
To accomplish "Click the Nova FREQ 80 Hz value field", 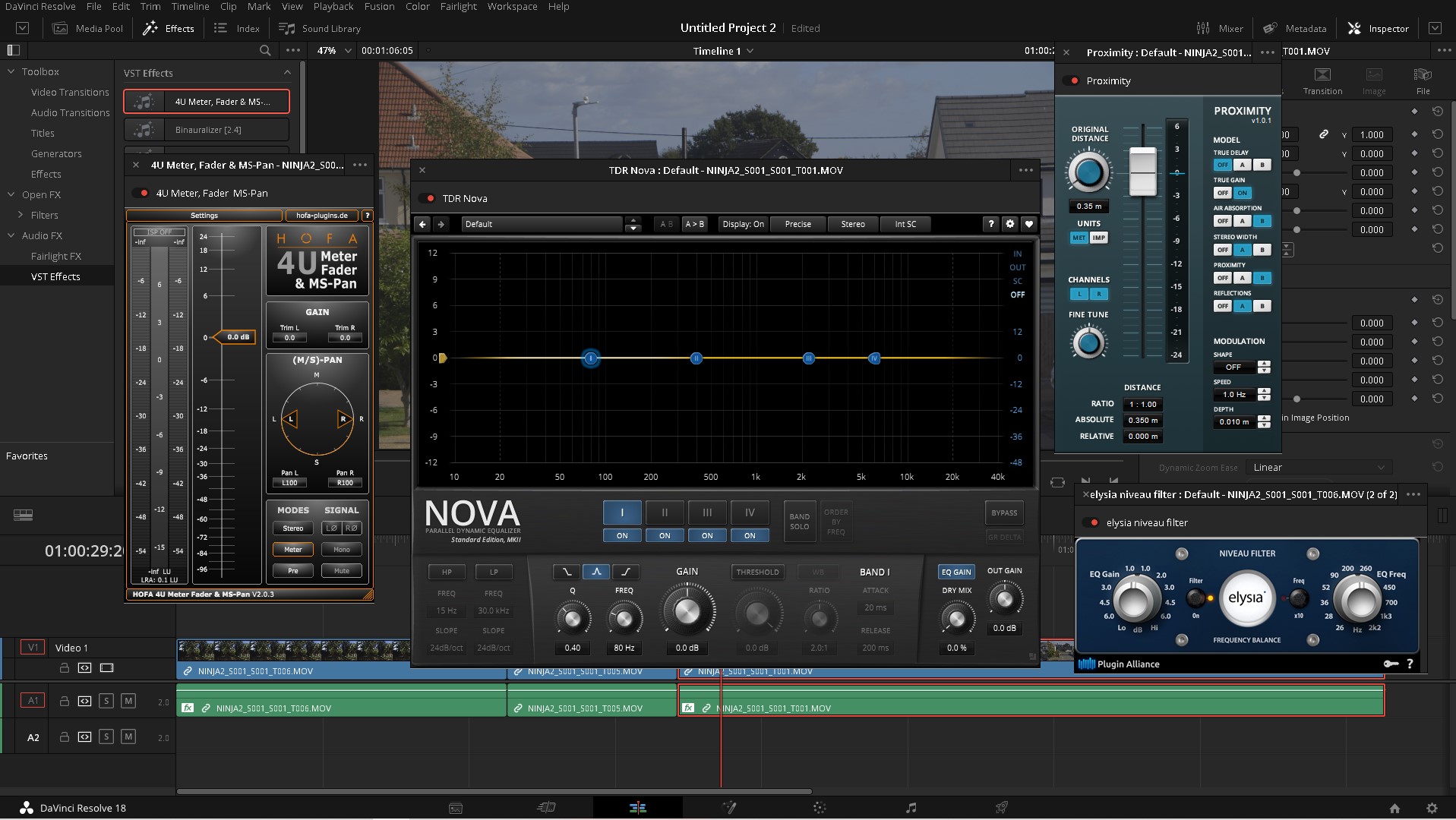I will pyautogui.click(x=624, y=648).
